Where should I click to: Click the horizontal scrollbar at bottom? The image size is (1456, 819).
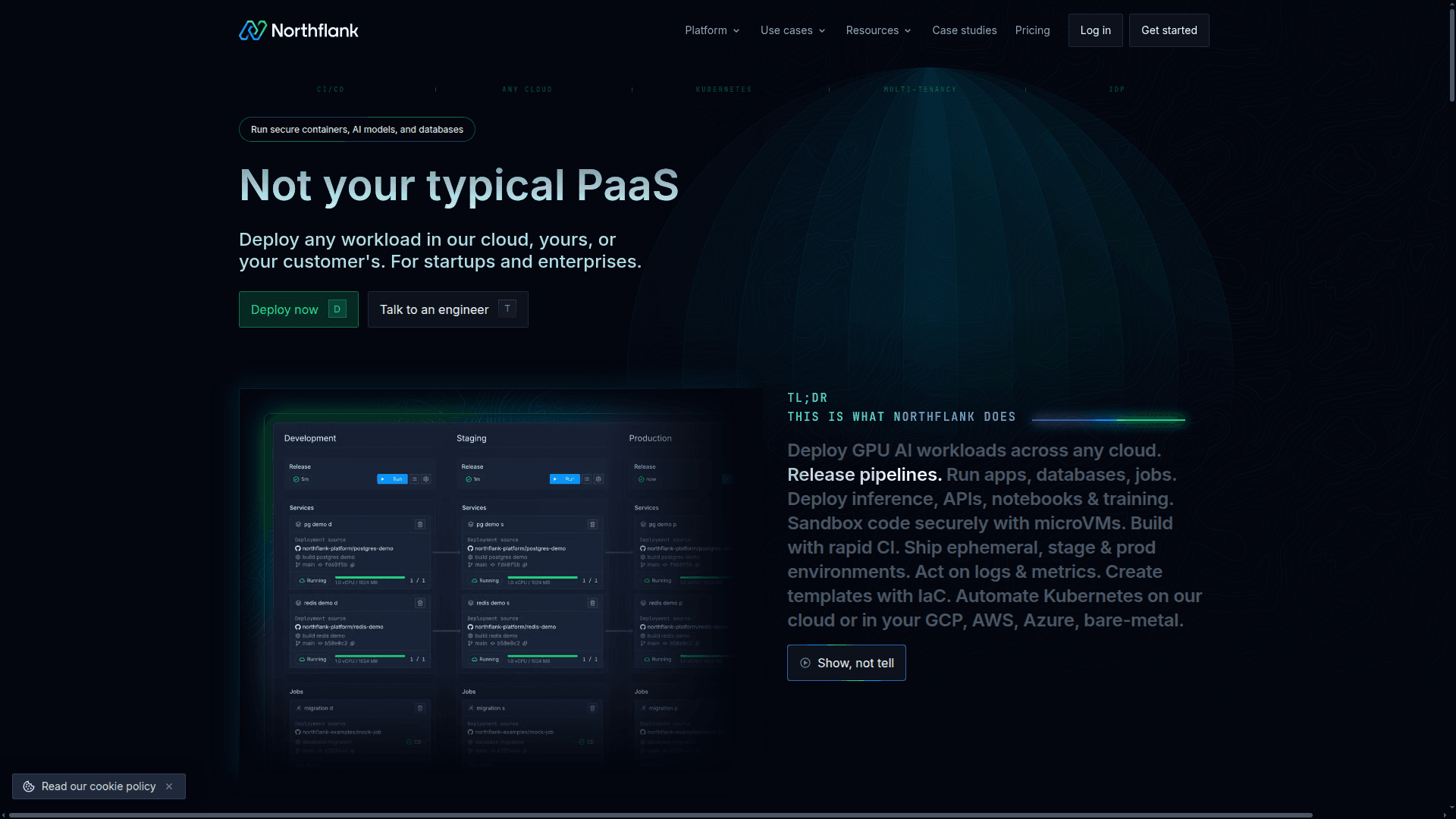click(x=660, y=815)
